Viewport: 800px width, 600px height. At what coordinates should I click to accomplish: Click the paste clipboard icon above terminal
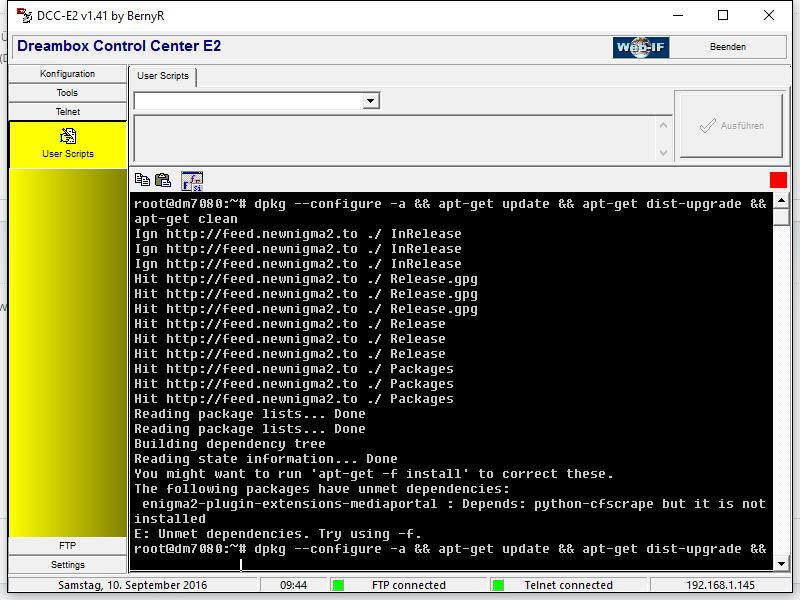pyautogui.click(x=163, y=181)
